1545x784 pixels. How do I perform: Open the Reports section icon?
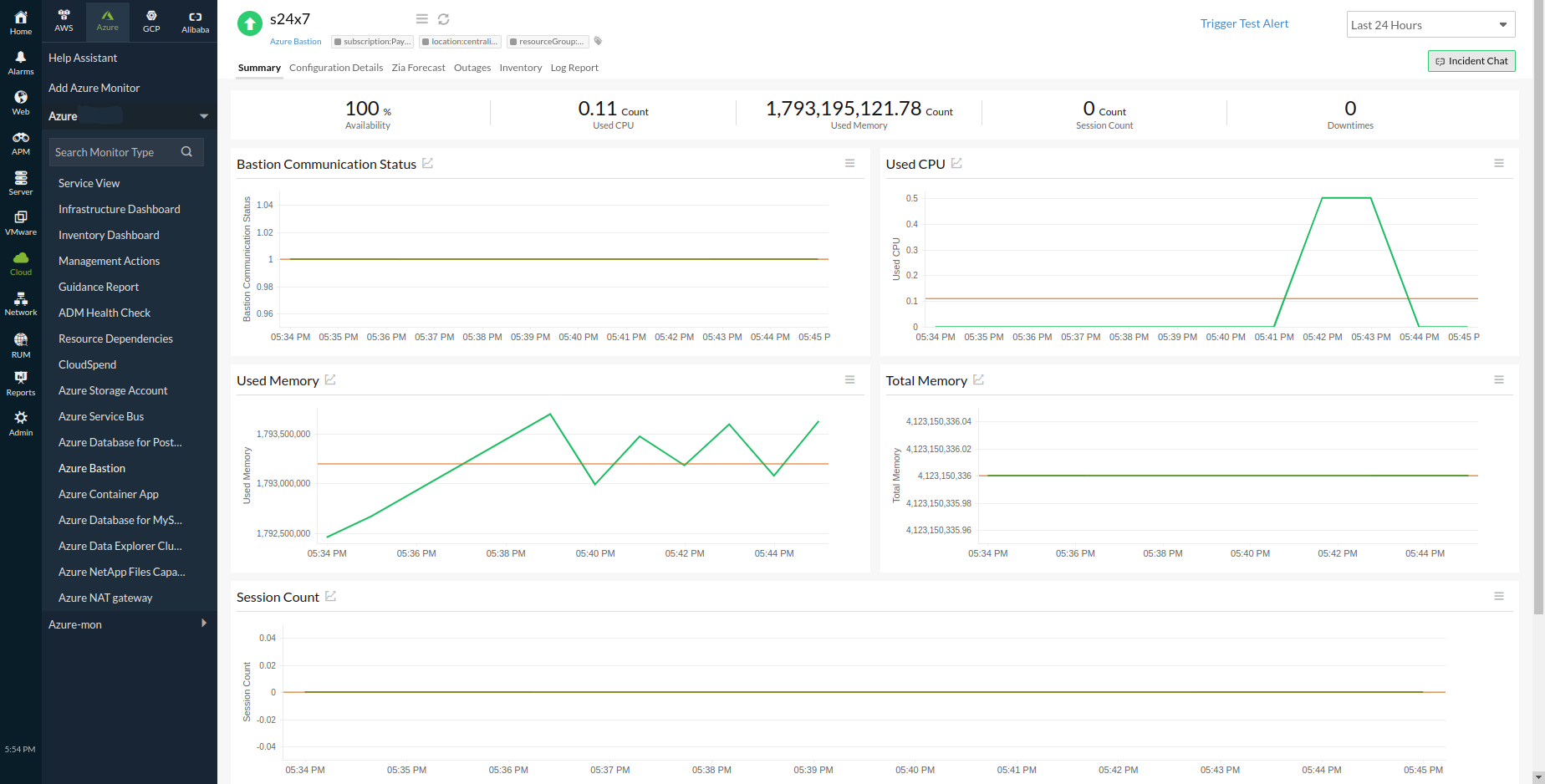pos(21,378)
